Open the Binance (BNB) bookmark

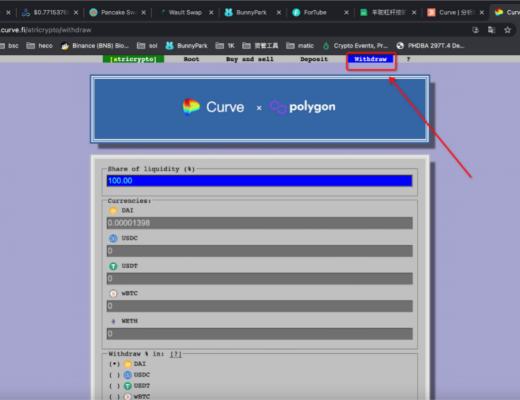[95, 46]
